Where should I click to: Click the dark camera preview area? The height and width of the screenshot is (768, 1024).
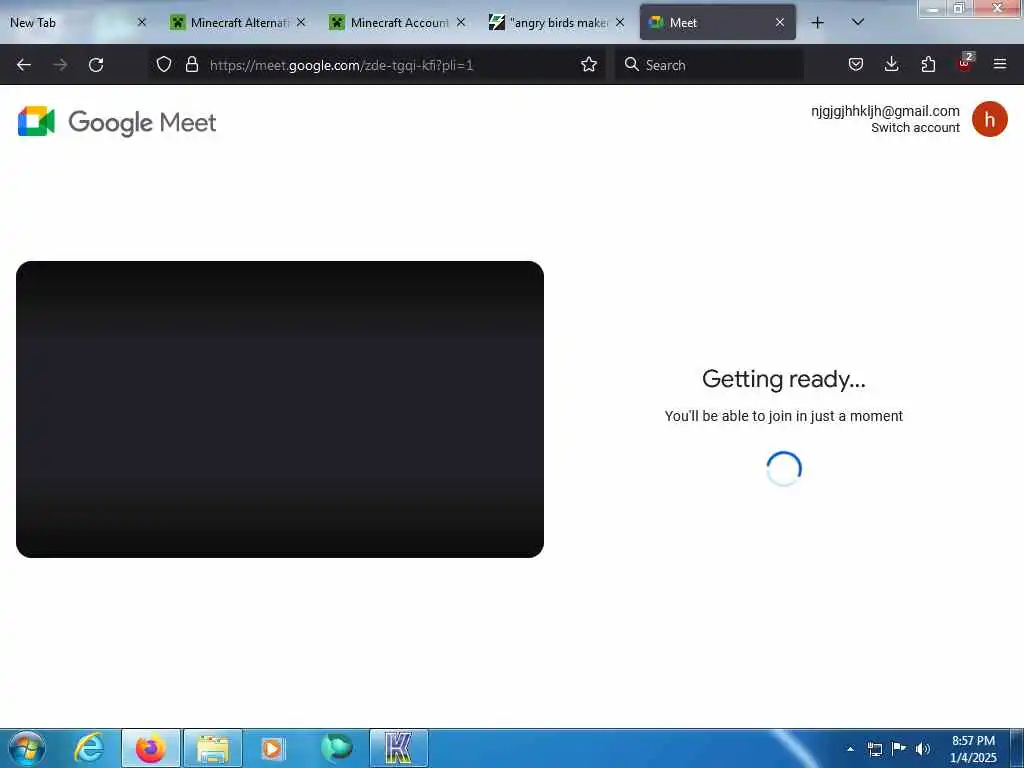tap(280, 409)
